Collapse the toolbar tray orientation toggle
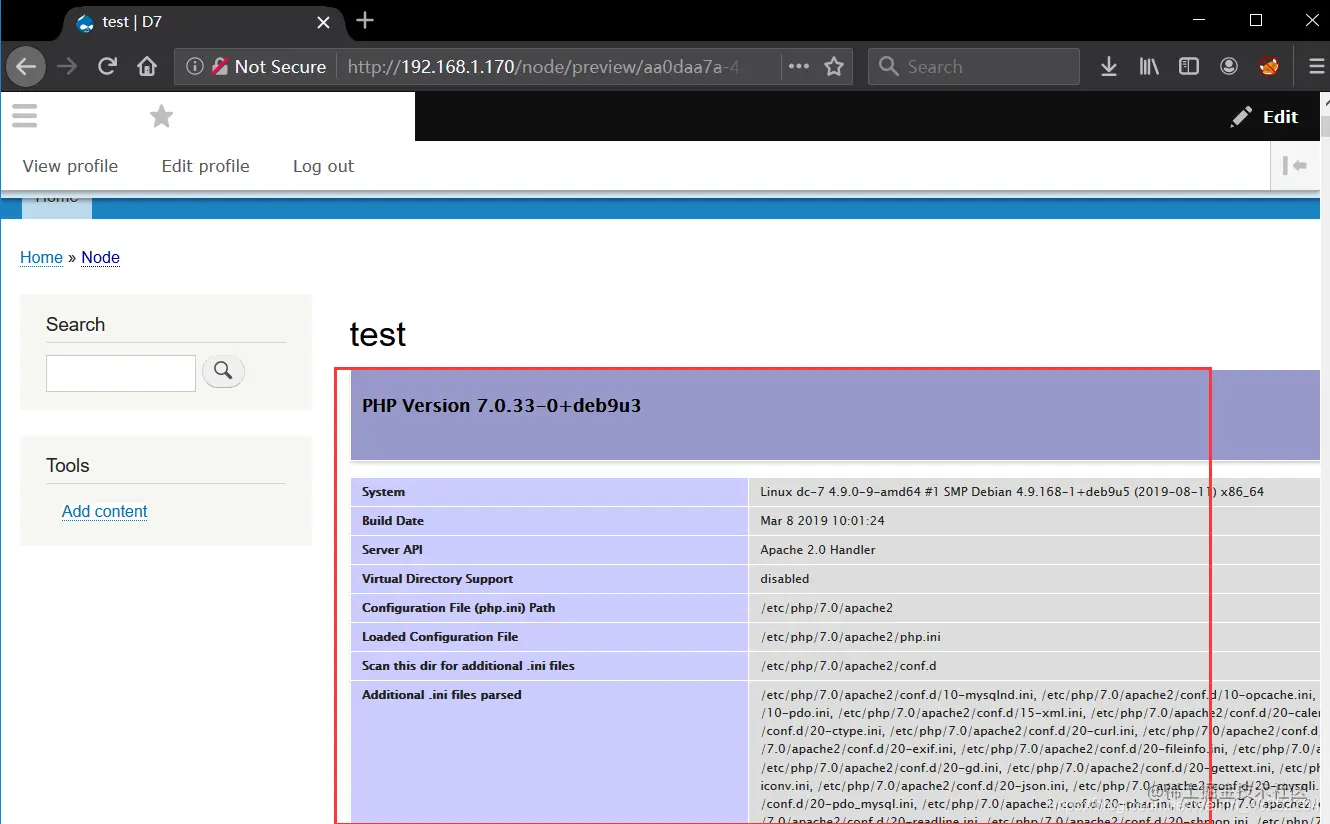Image resolution: width=1330 pixels, height=824 pixels. pyautogui.click(x=1296, y=166)
